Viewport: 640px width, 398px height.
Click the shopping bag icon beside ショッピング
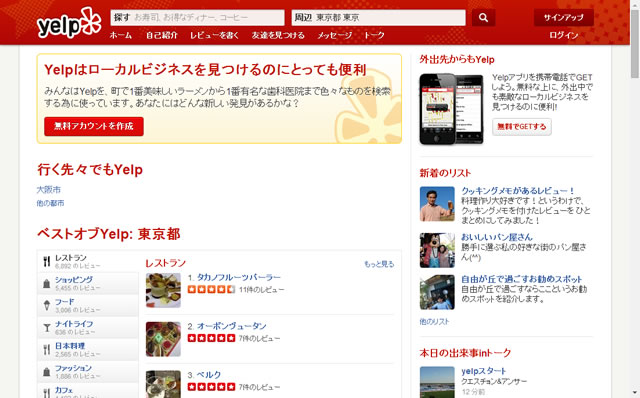click(47, 283)
